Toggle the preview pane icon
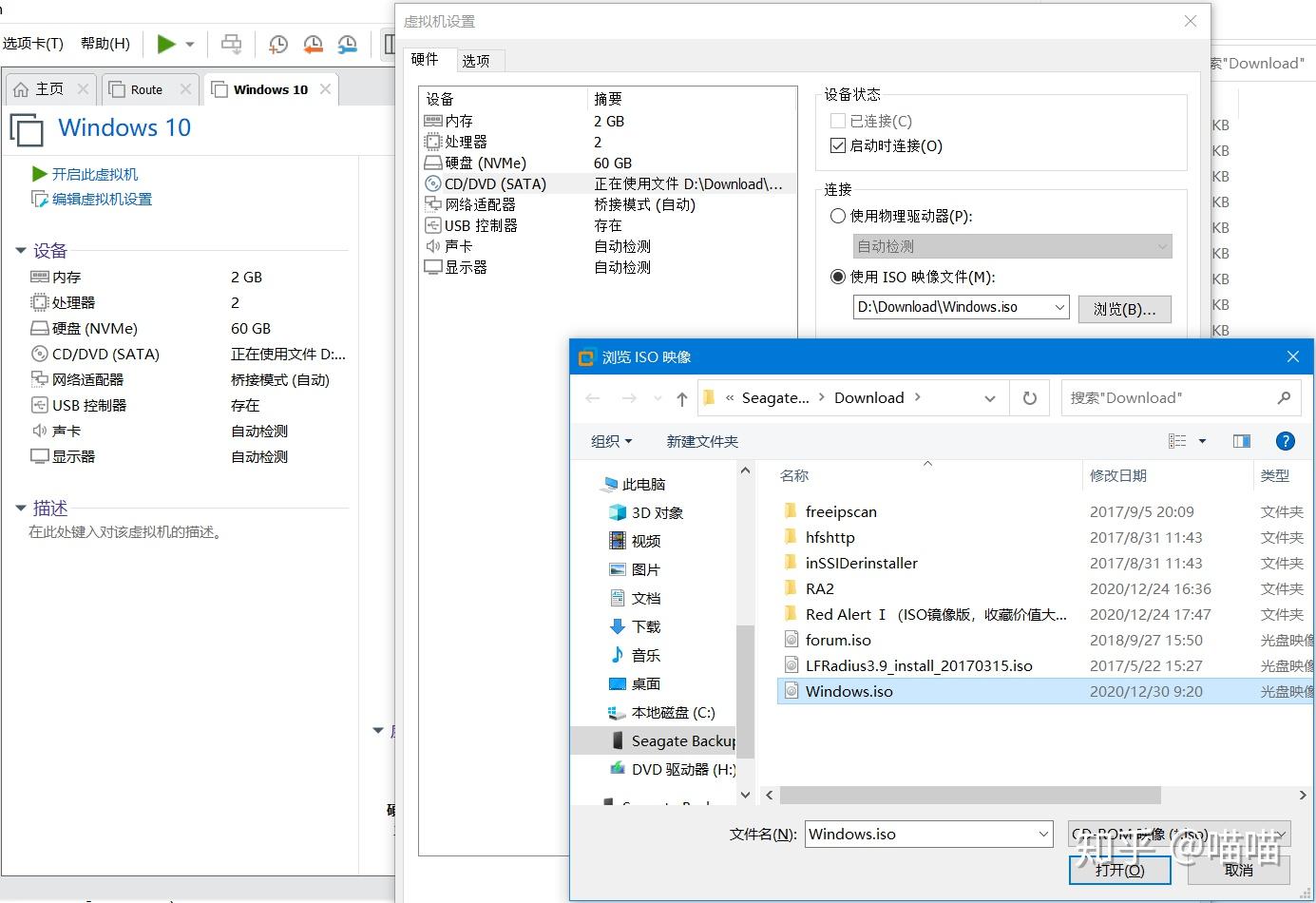Screen dimensions: 1316x903 tap(1241, 441)
